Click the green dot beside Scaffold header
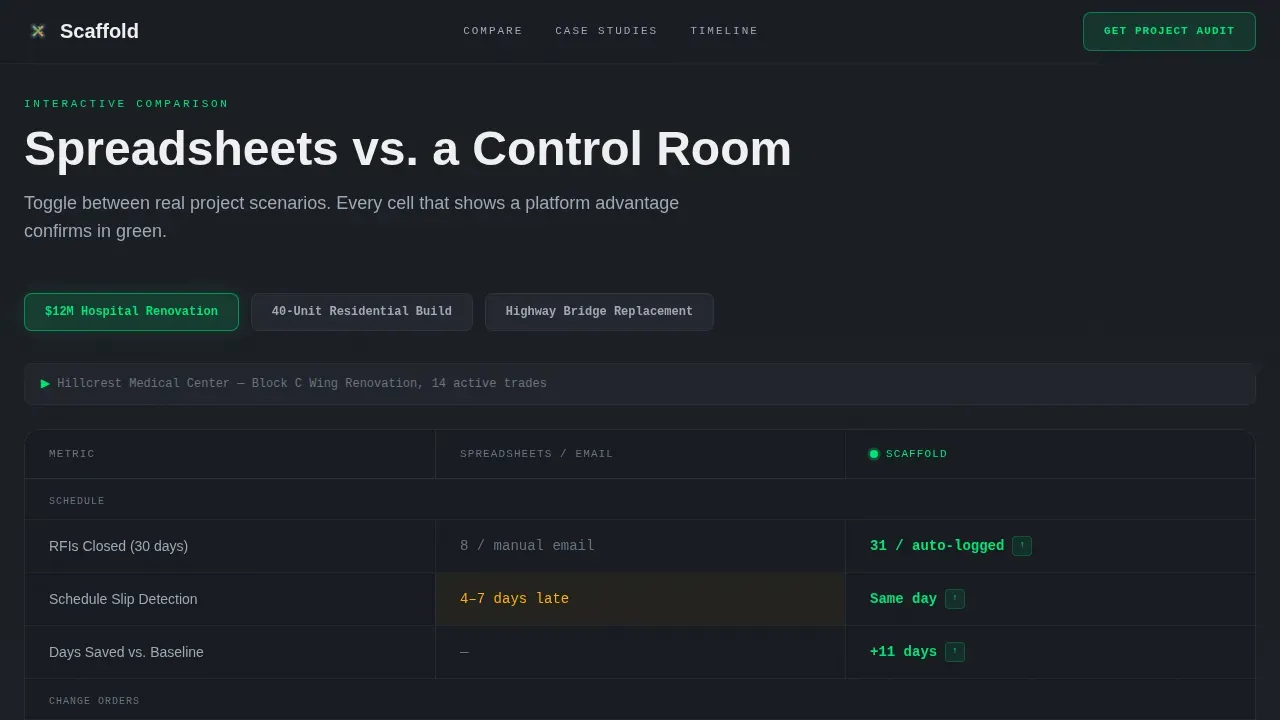The height and width of the screenshot is (720, 1280). [874, 454]
